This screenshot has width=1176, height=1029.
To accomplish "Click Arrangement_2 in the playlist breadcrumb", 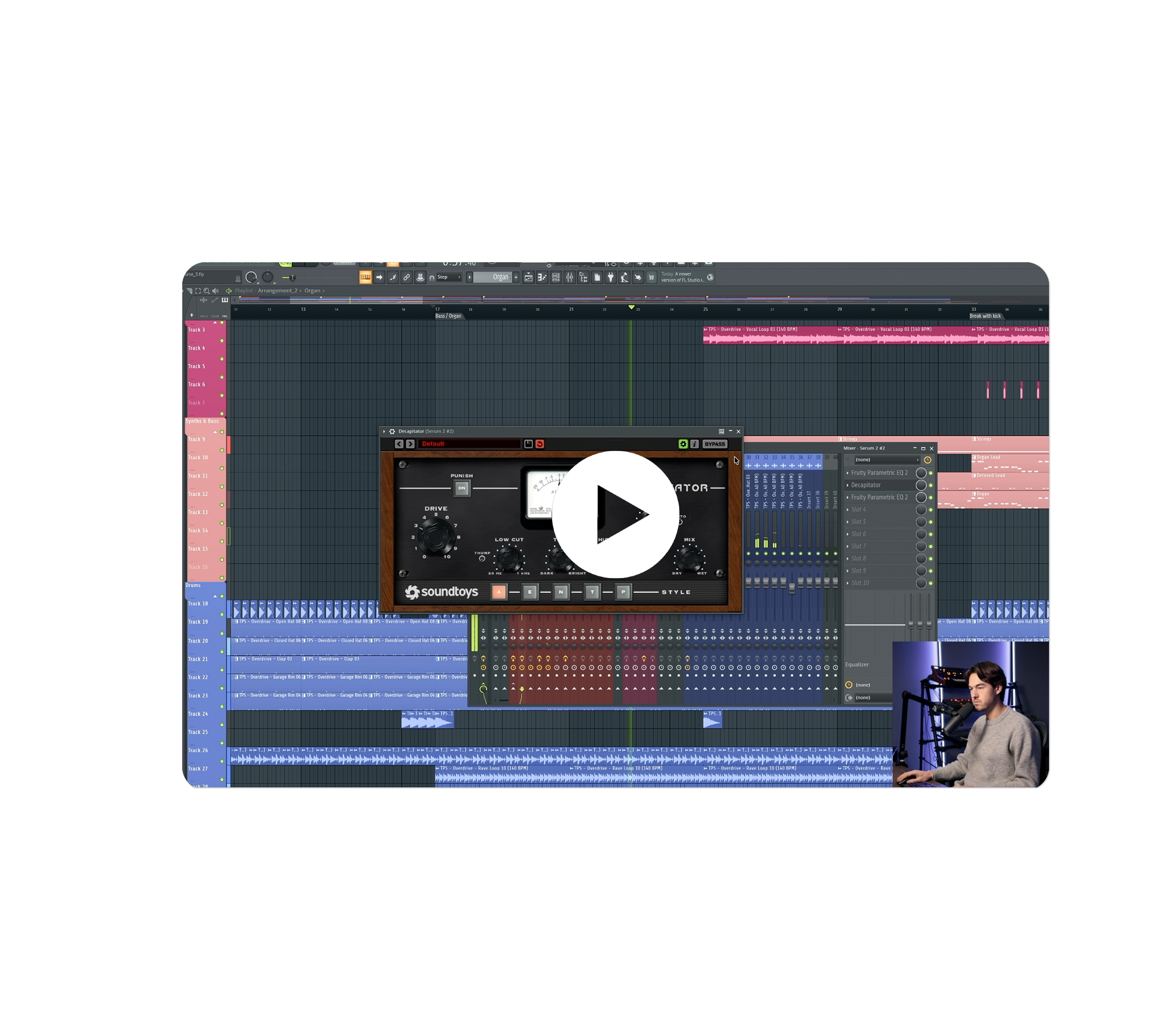I will click(277, 290).
